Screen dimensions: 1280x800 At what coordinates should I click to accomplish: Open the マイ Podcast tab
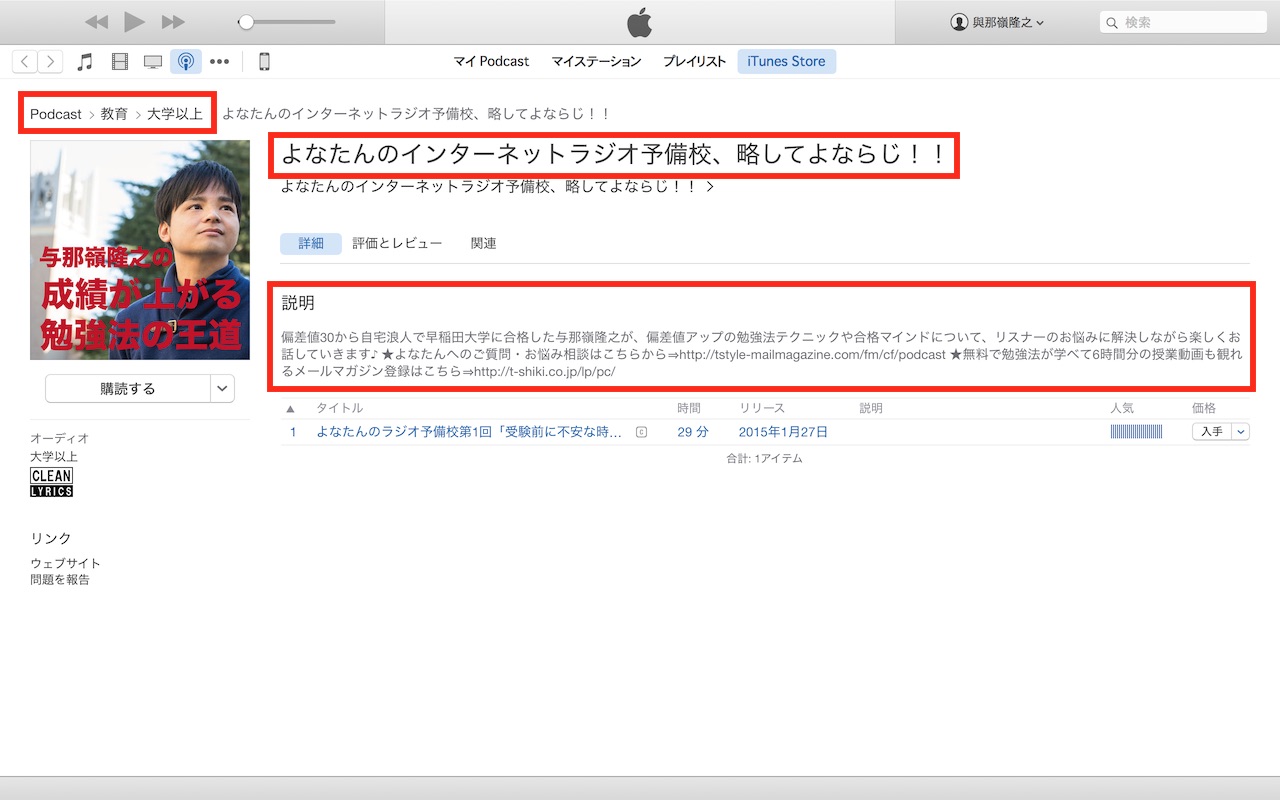point(491,61)
